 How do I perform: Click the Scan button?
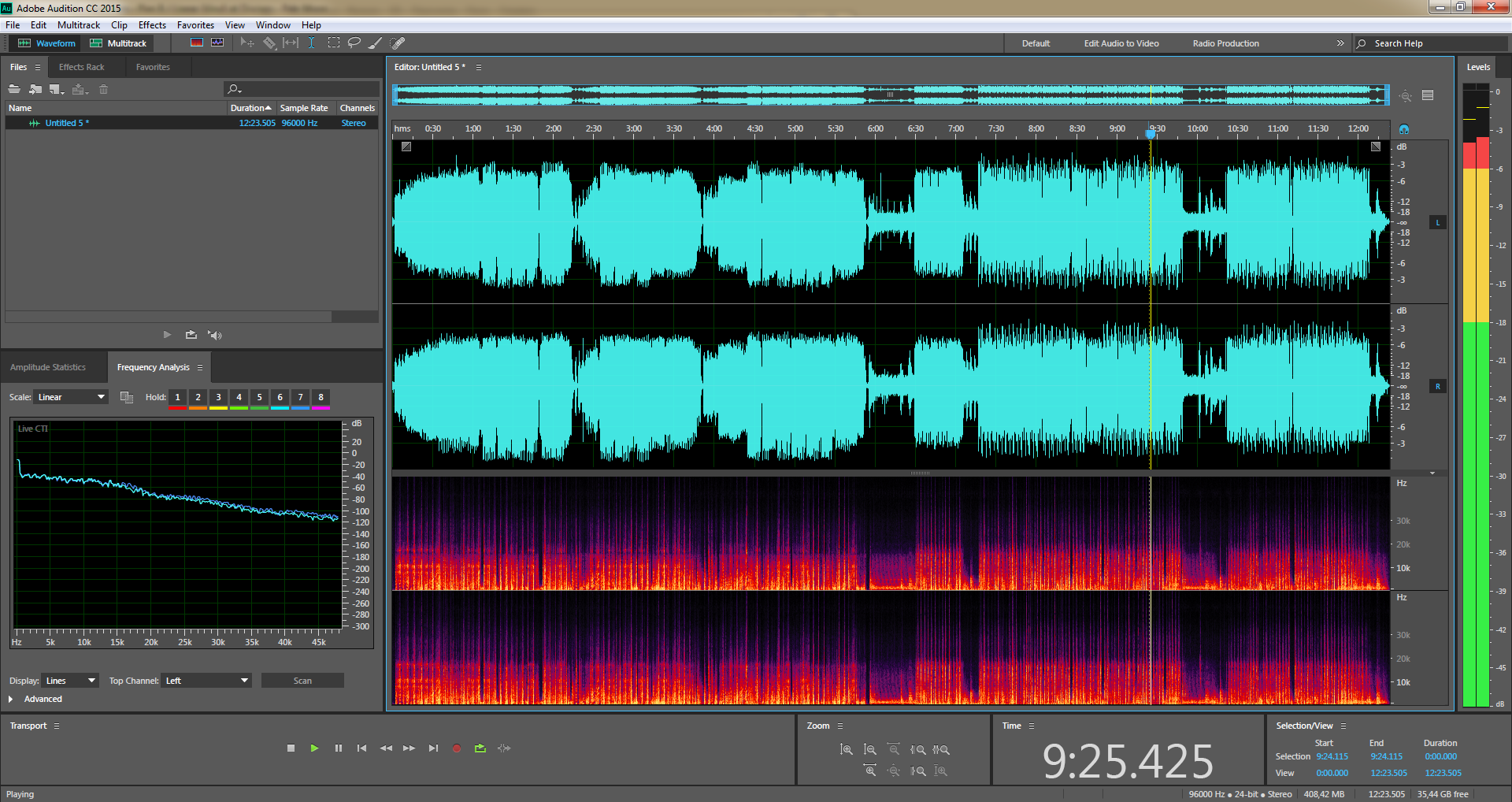pyautogui.click(x=302, y=681)
